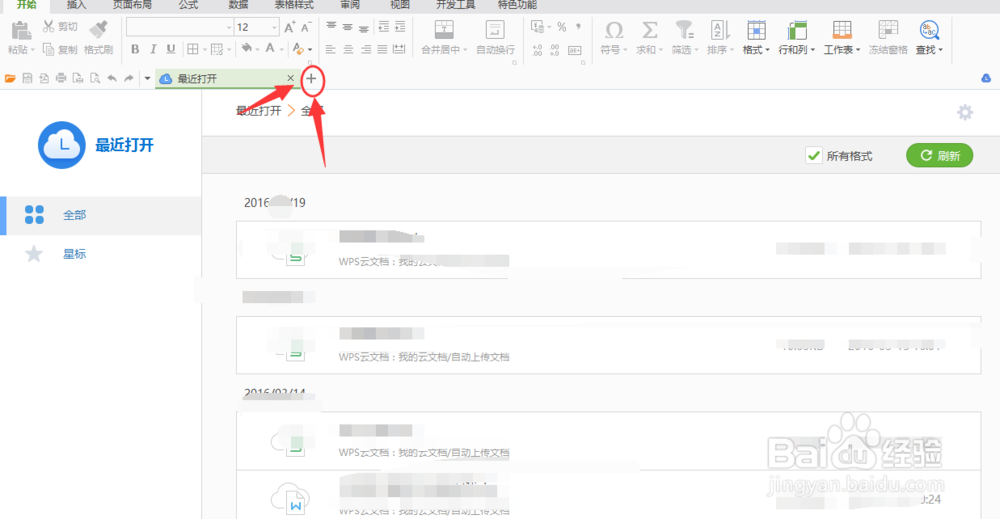The image size is (1000, 519).
Task: Click the Merge and Center icon
Action: click(x=445, y=29)
